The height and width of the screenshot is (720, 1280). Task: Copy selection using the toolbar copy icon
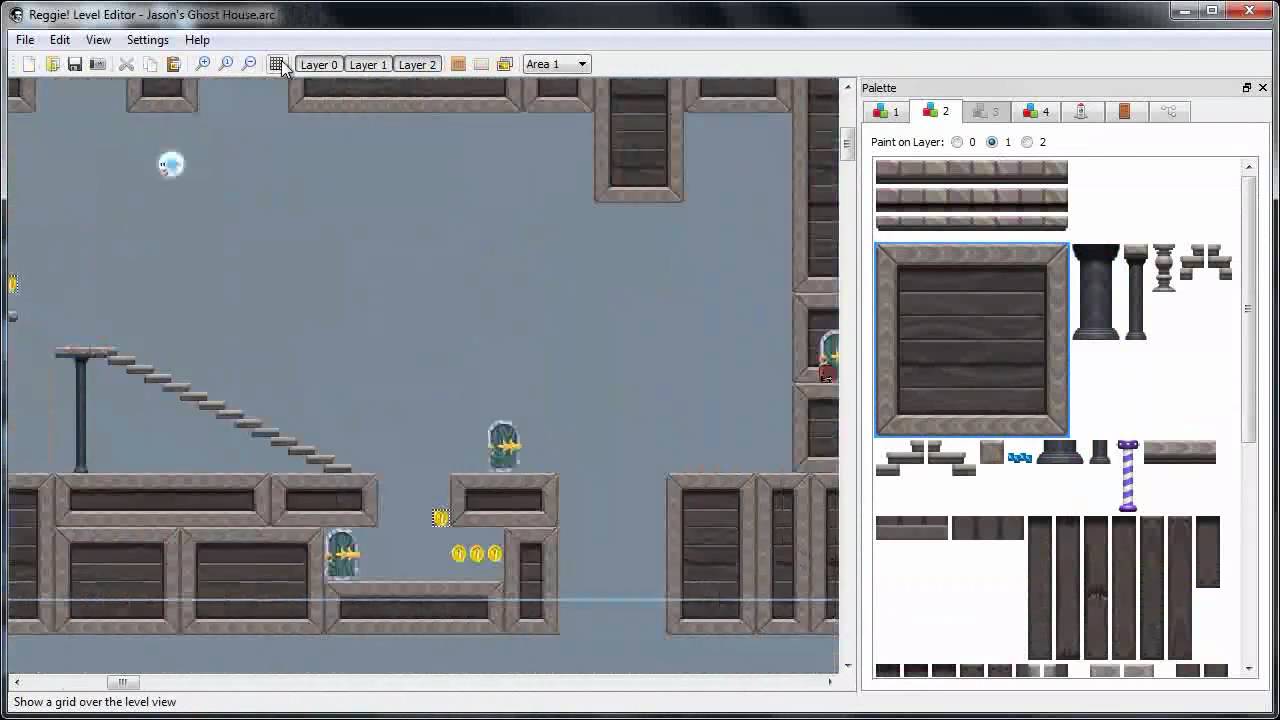(150, 64)
